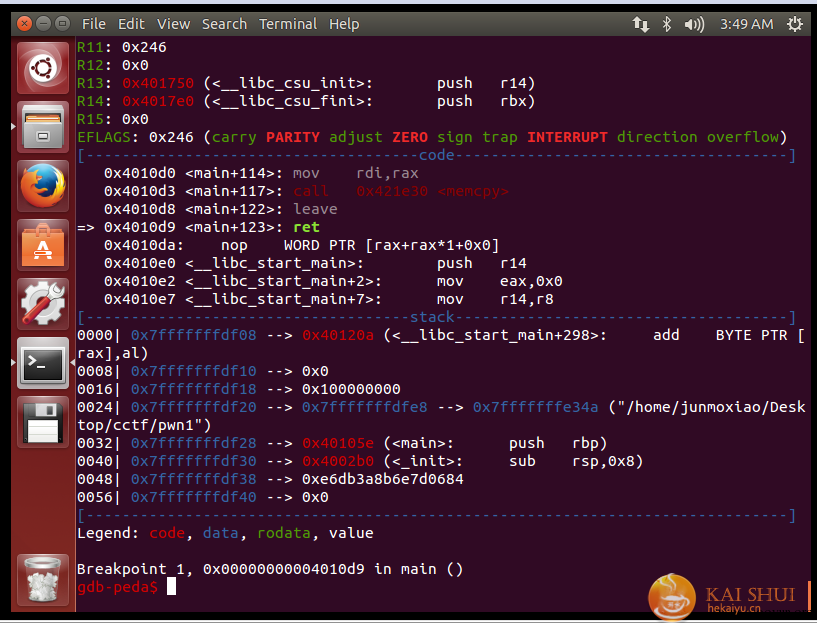Open the Edit menu

coord(131,24)
